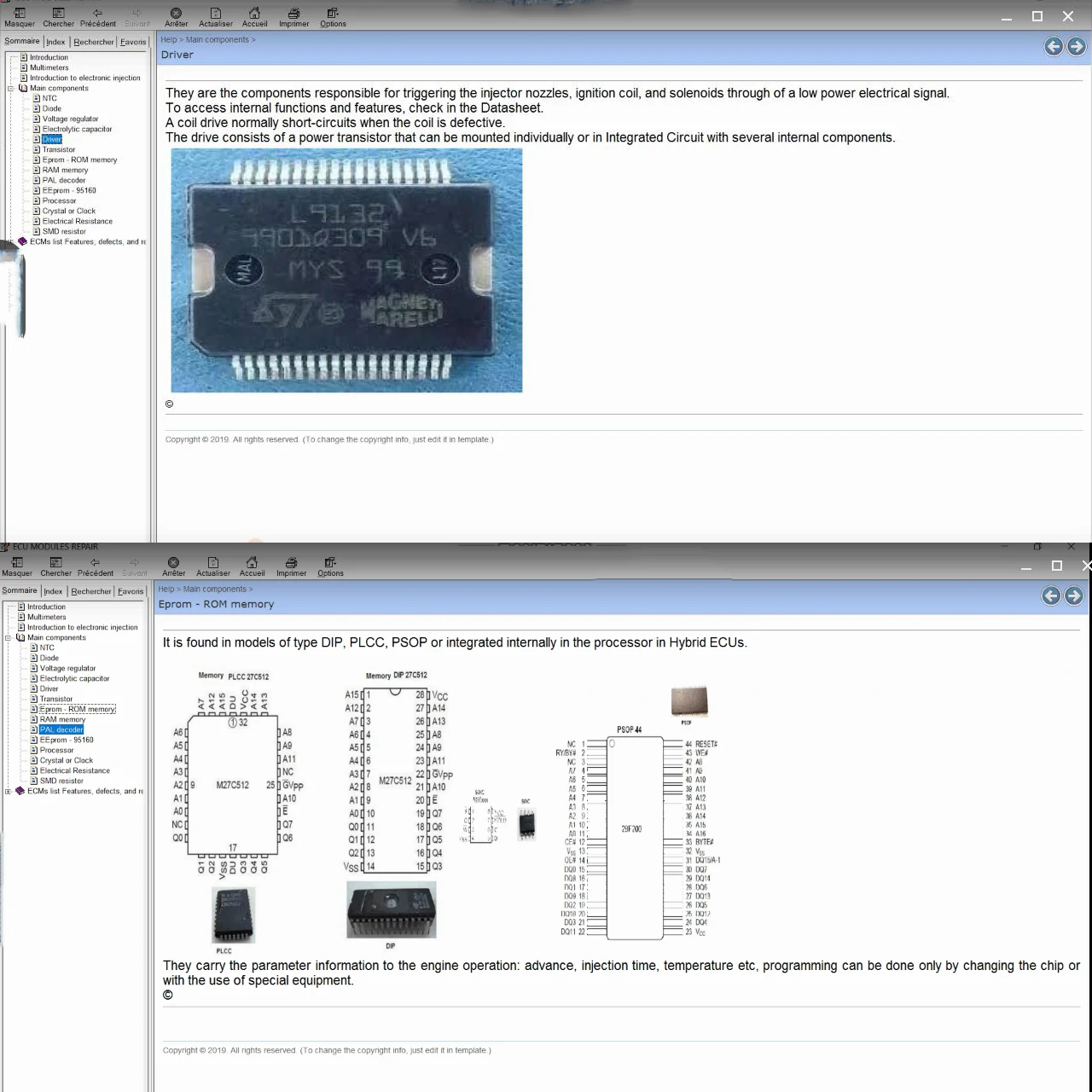
Task: Go back with the Précédent toolbar icon
Action: 97,15
